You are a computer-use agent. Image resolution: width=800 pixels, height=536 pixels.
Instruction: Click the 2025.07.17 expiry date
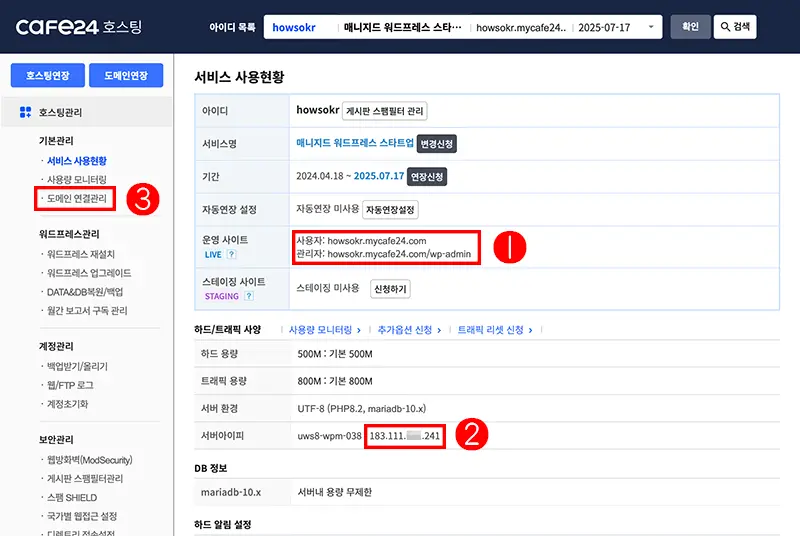(379, 176)
